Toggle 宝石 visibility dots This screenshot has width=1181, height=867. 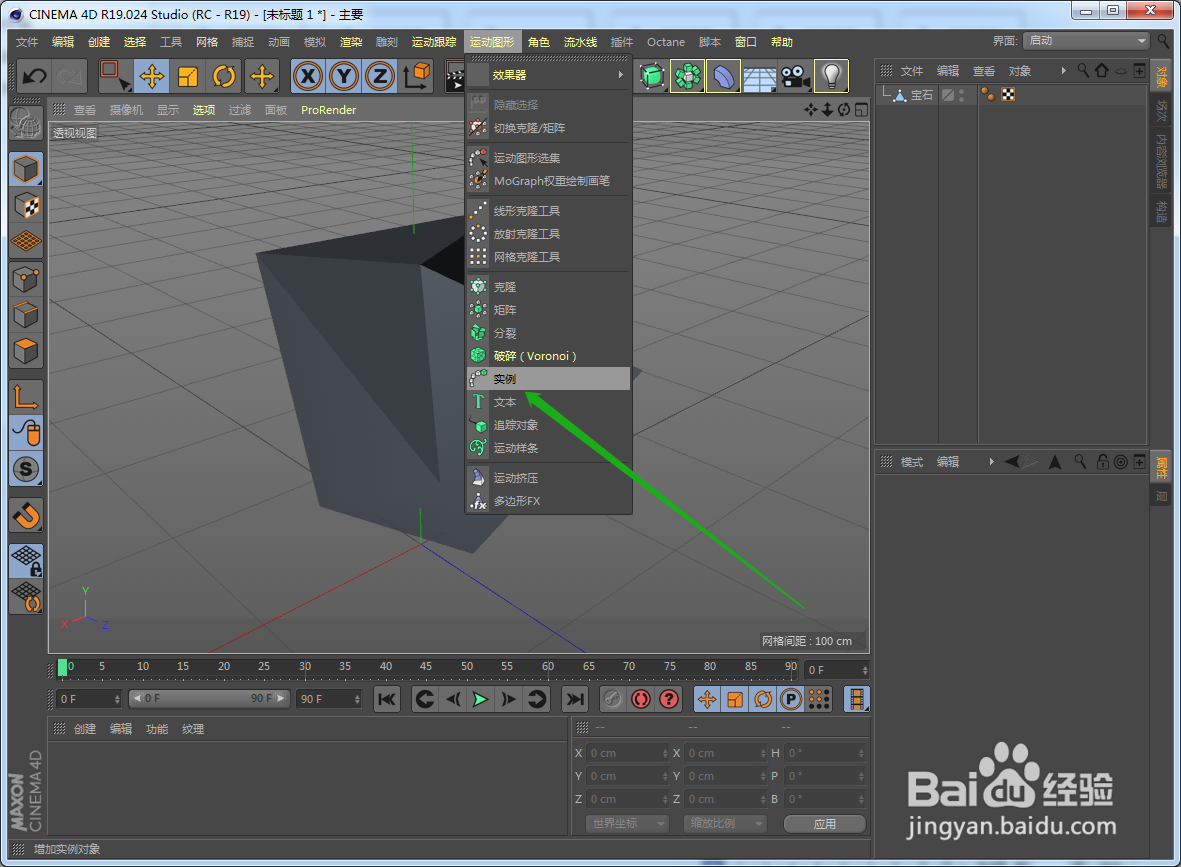pos(962,95)
